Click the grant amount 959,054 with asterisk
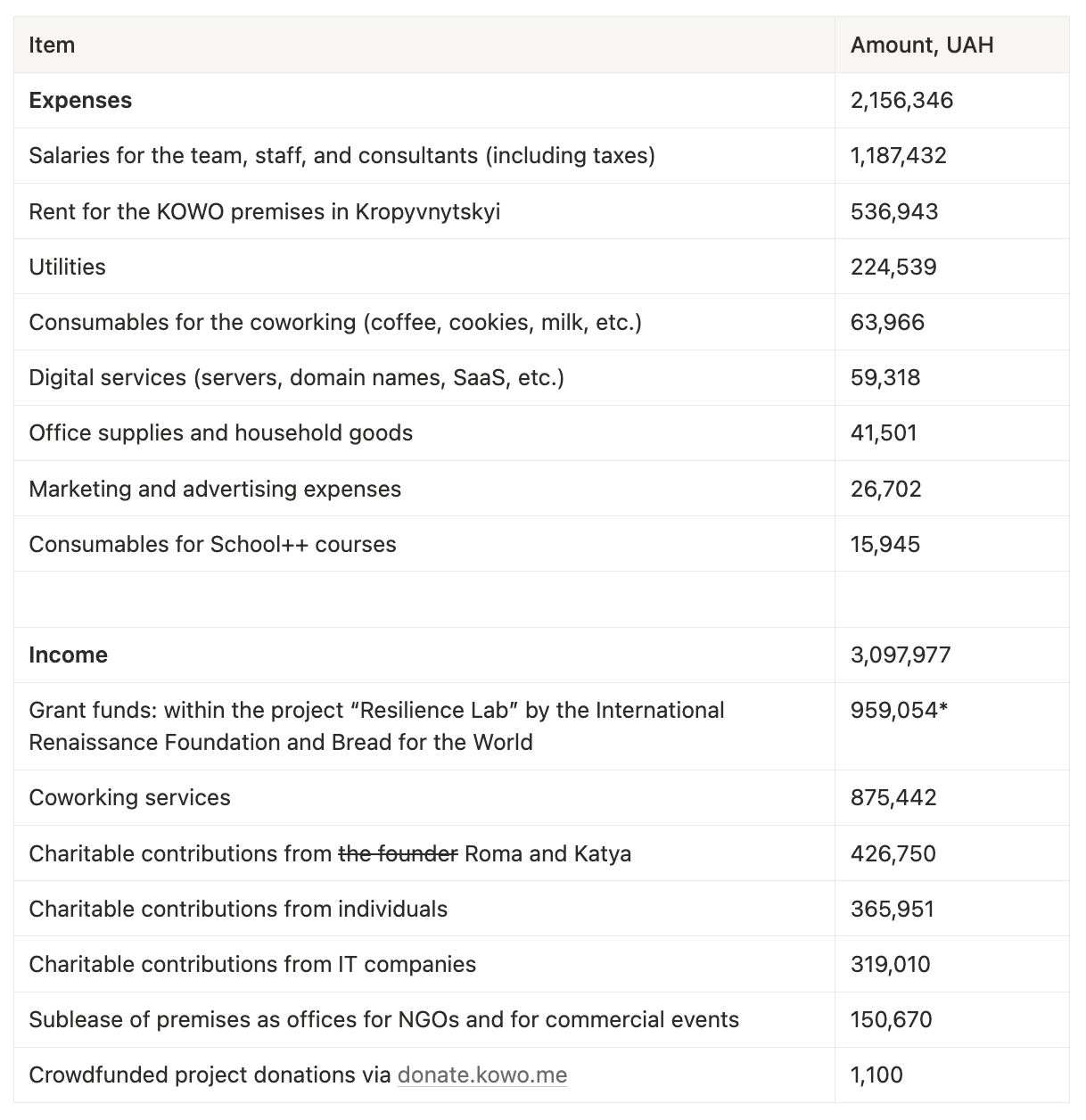Image resolution: width=1086 pixels, height=1120 pixels. [x=899, y=711]
